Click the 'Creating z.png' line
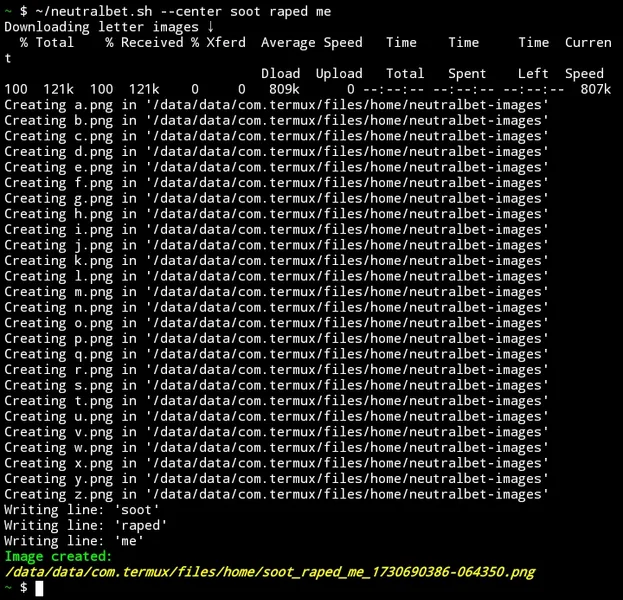623x600 pixels. 276,494
